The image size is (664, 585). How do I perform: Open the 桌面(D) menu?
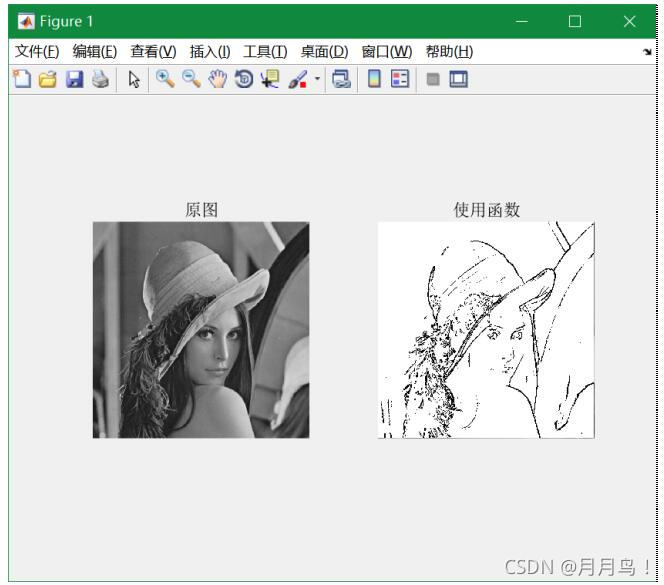pyautogui.click(x=325, y=52)
